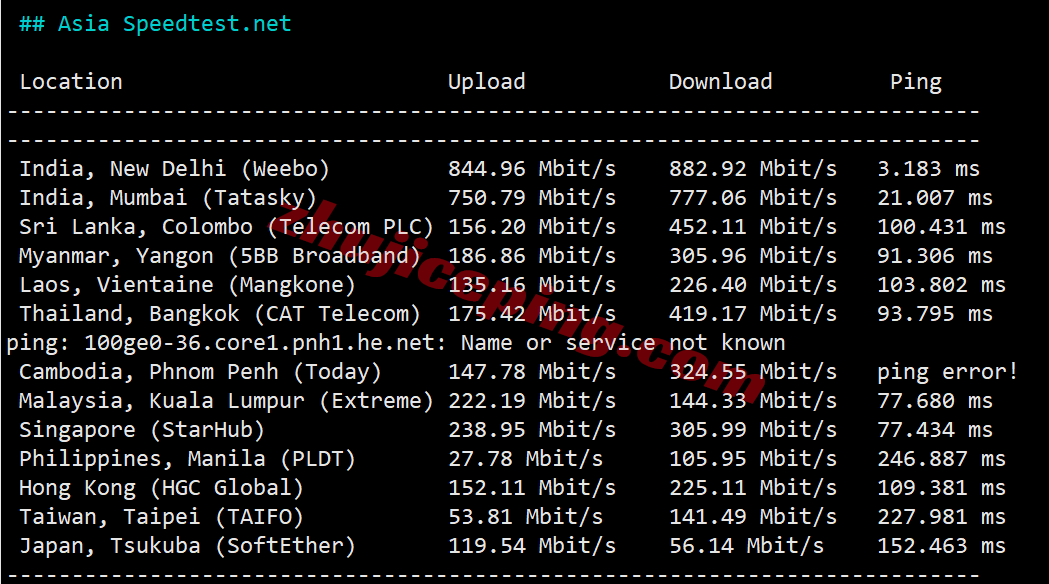Click the 'Download' column header
Viewport: 1049px width, 584px height.
coord(721,82)
